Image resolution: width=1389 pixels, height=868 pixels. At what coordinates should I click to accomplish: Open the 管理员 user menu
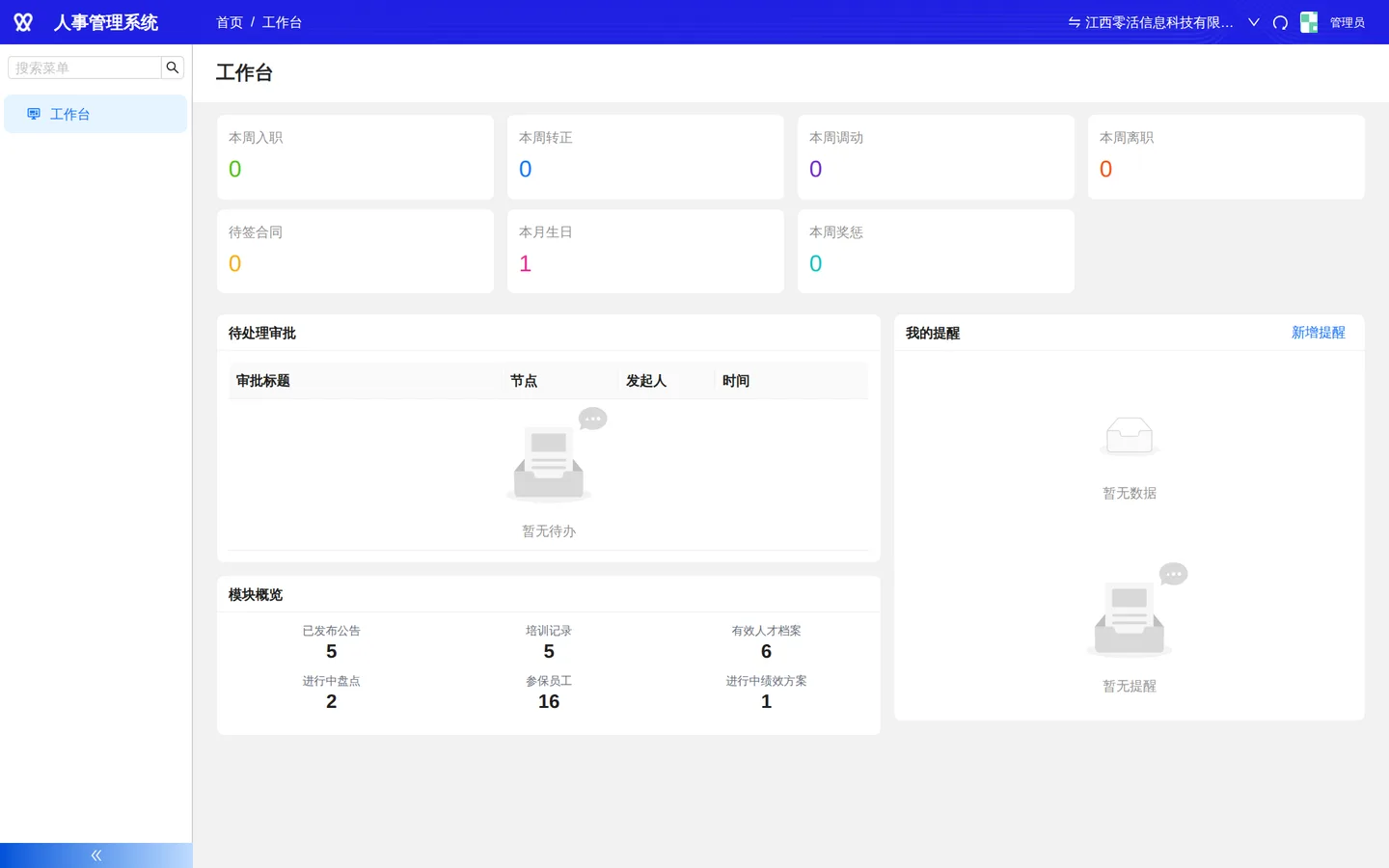[1348, 22]
